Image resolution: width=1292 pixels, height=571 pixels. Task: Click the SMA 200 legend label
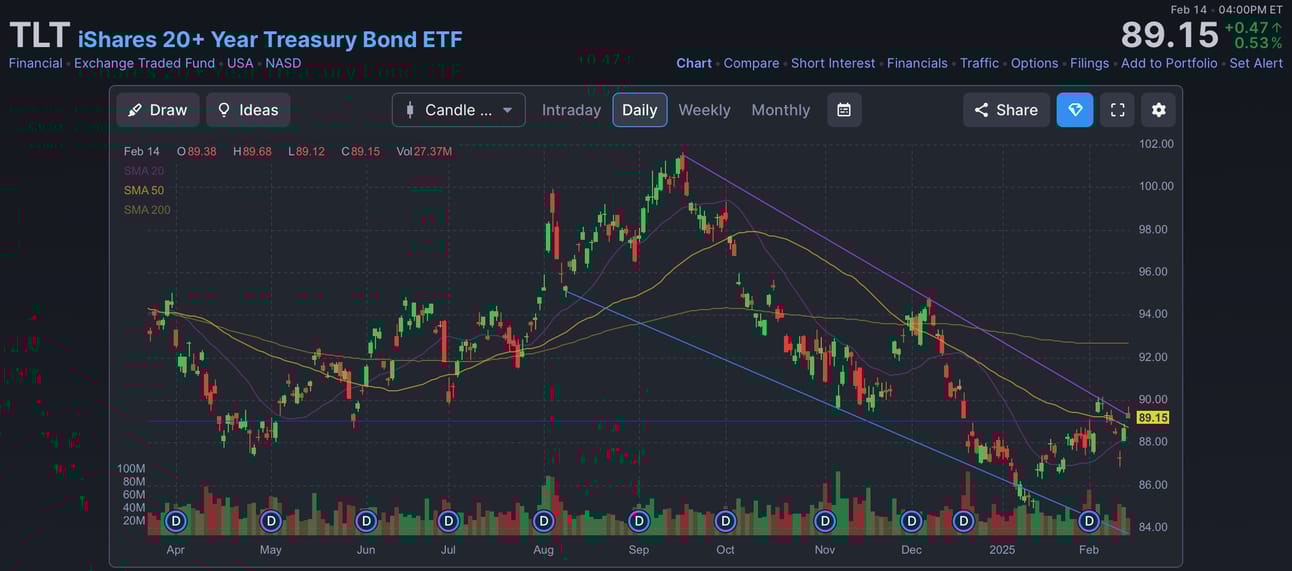click(x=147, y=209)
